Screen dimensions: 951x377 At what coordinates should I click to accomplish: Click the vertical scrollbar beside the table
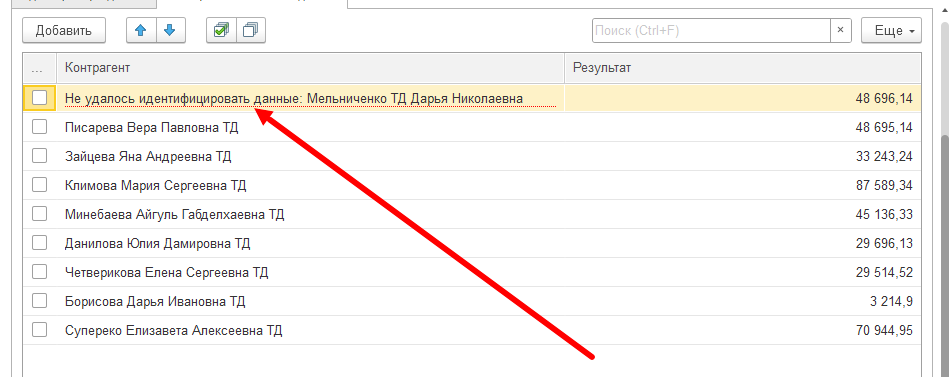coord(946,255)
